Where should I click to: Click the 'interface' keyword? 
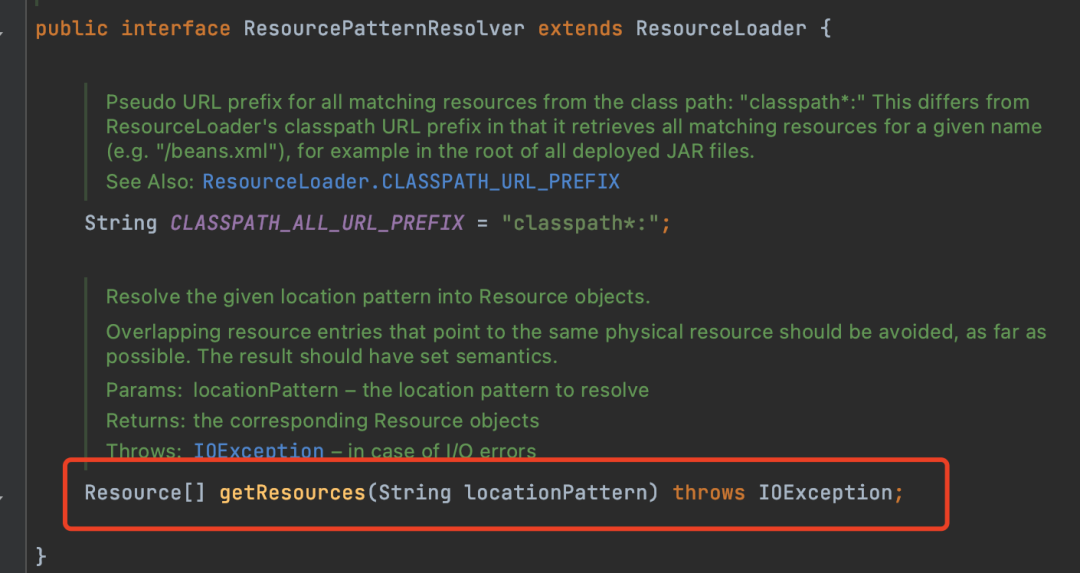click(176, 29)
